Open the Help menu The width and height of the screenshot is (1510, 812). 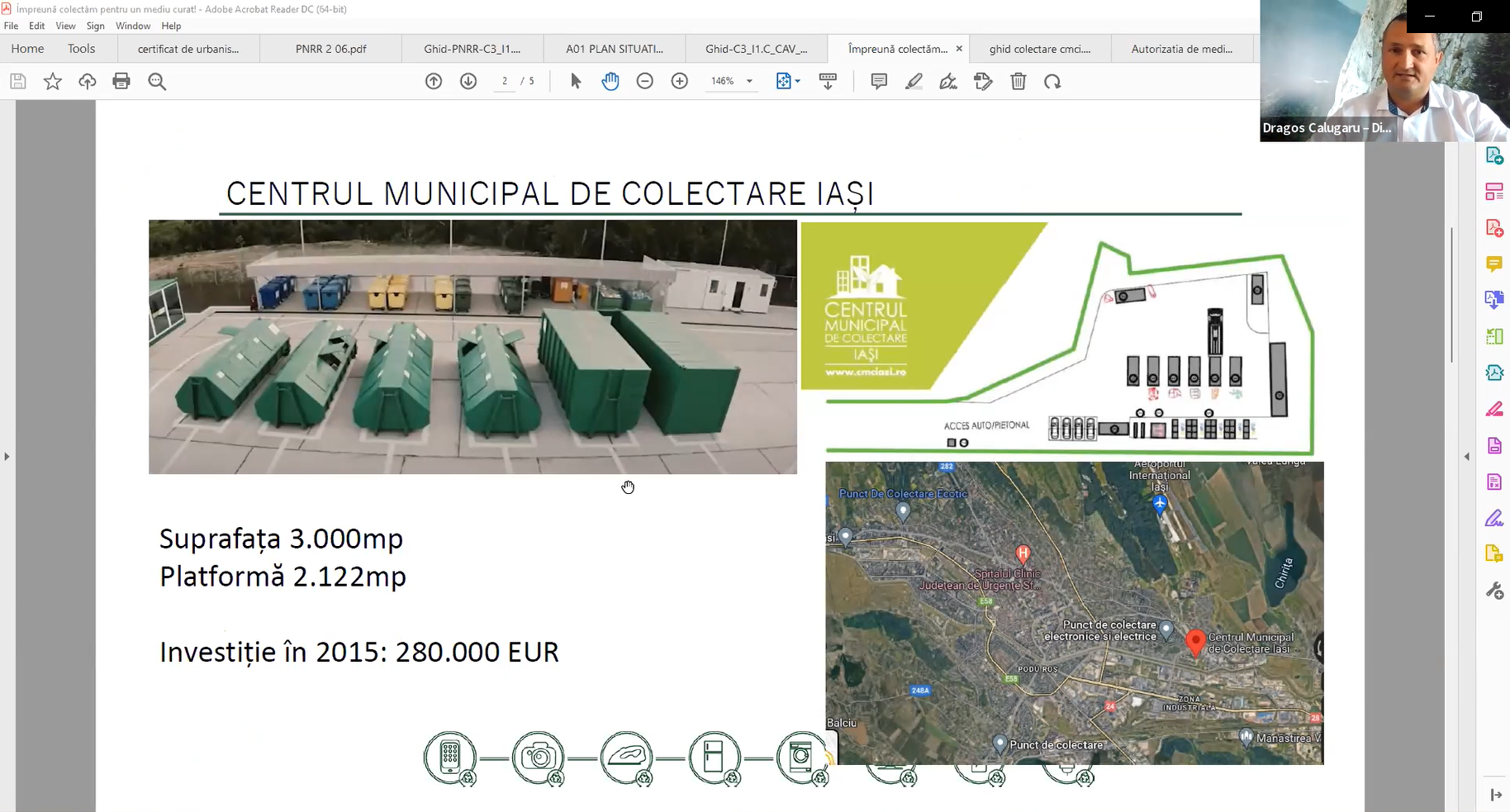click(x=171, y=26)
